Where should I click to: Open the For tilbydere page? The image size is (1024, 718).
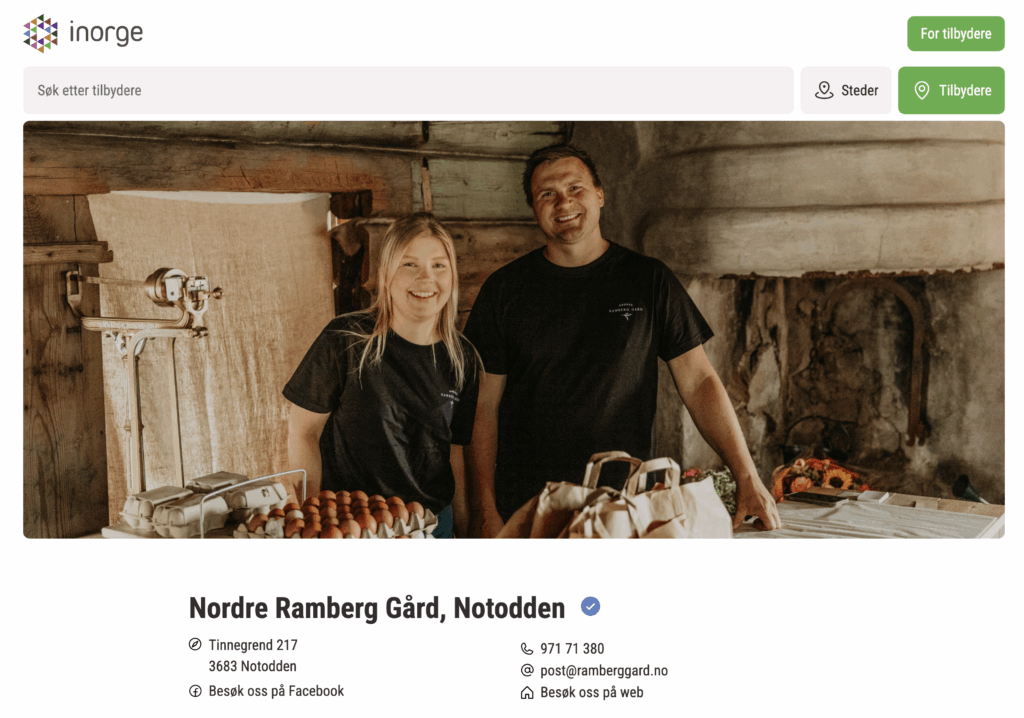(x=955, y=33)
